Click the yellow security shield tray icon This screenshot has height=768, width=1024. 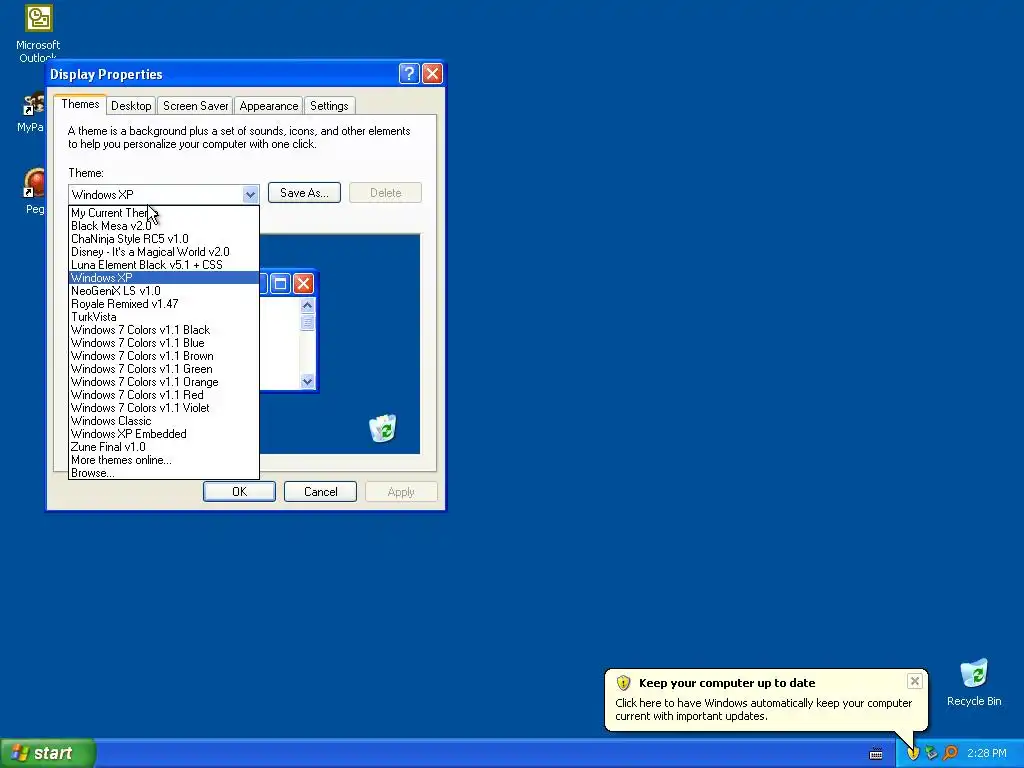point(912,753)
